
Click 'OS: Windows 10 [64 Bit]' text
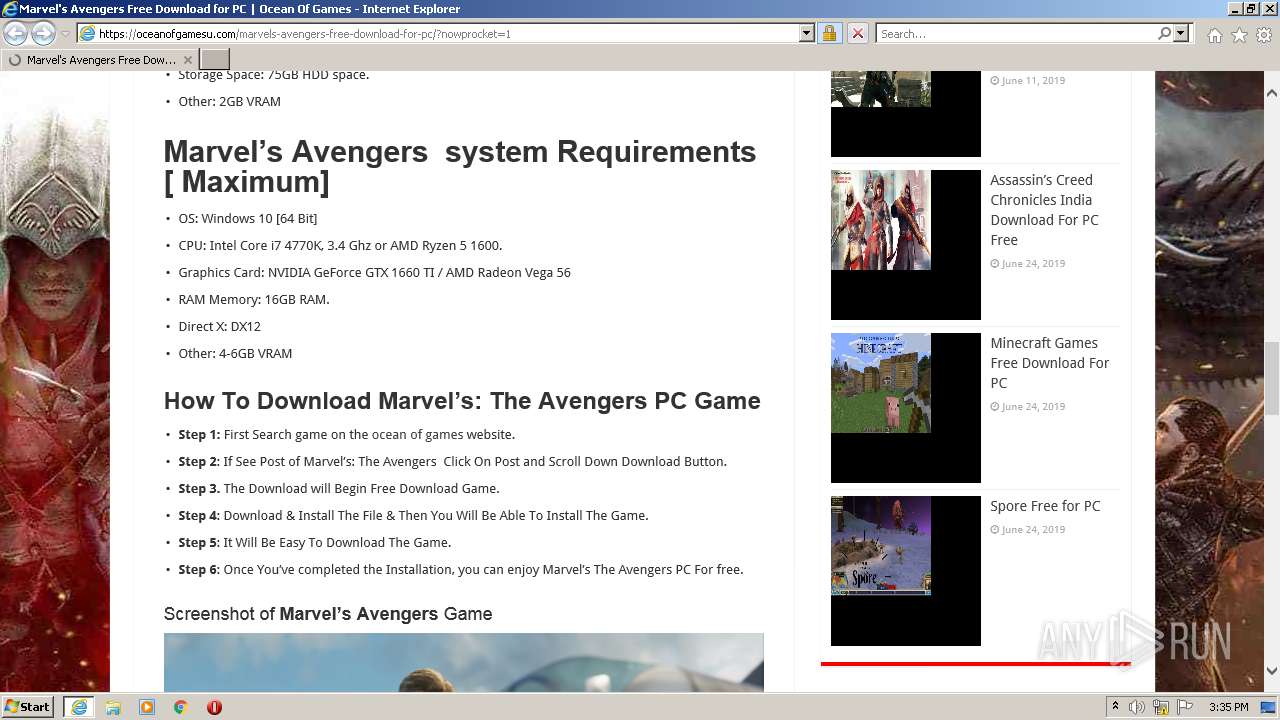247,218
